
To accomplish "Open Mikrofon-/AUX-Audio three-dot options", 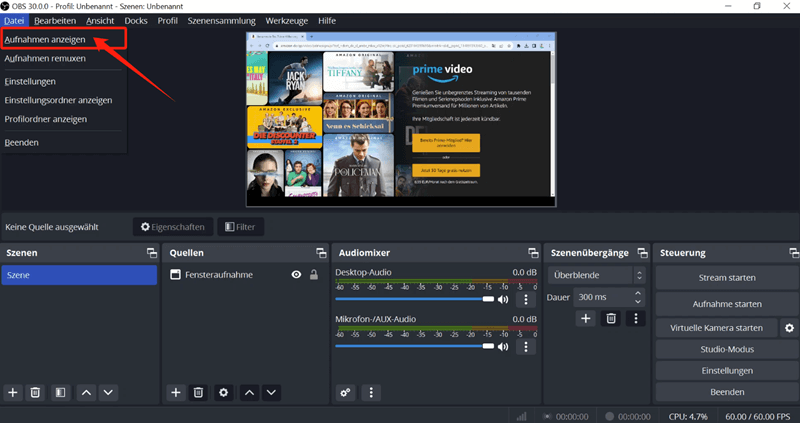I will coord(526,346).
